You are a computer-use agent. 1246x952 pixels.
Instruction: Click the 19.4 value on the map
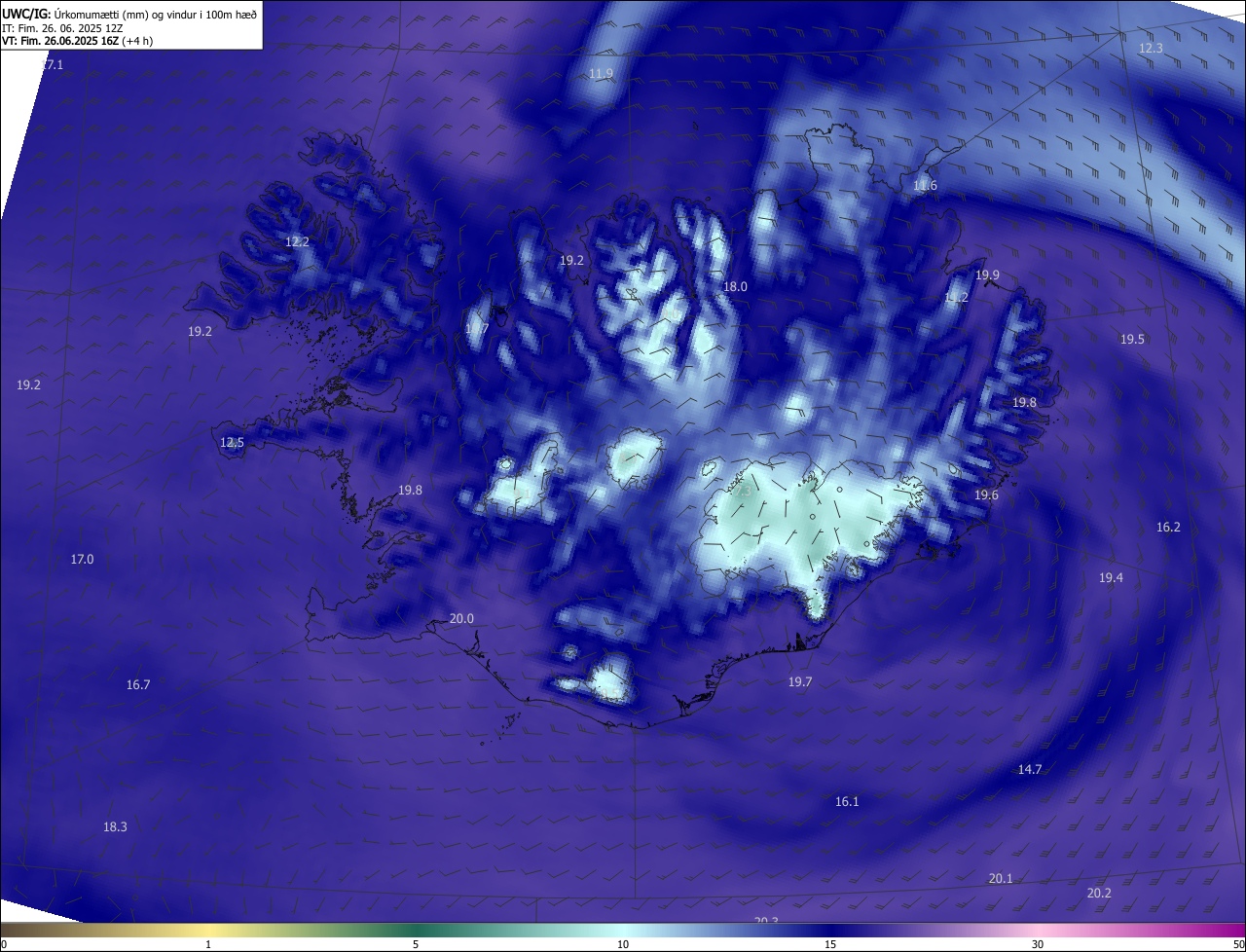[1111, 577]
